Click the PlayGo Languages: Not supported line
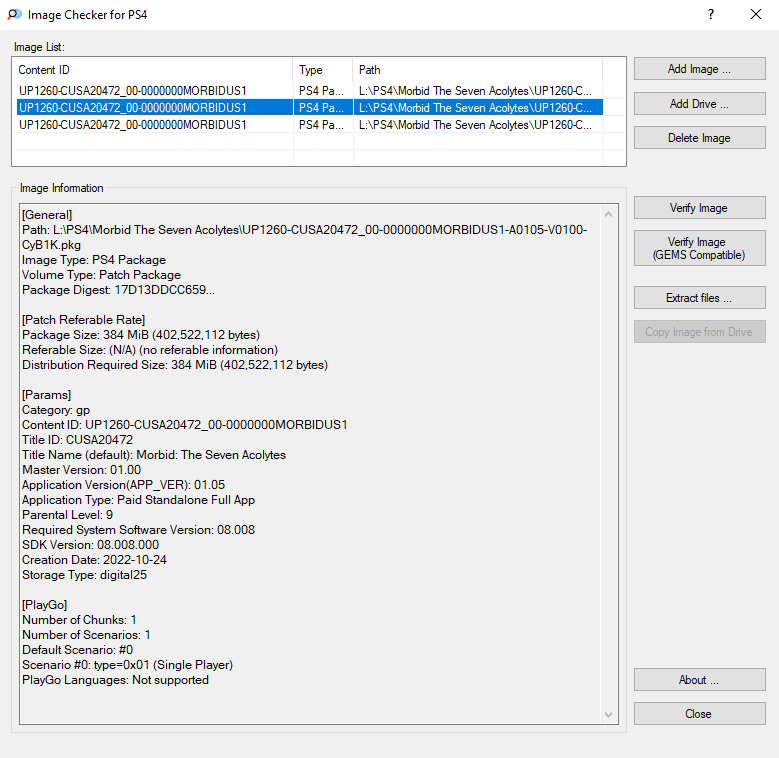Viewport: 779px width, 758px height. pos(115,680)
